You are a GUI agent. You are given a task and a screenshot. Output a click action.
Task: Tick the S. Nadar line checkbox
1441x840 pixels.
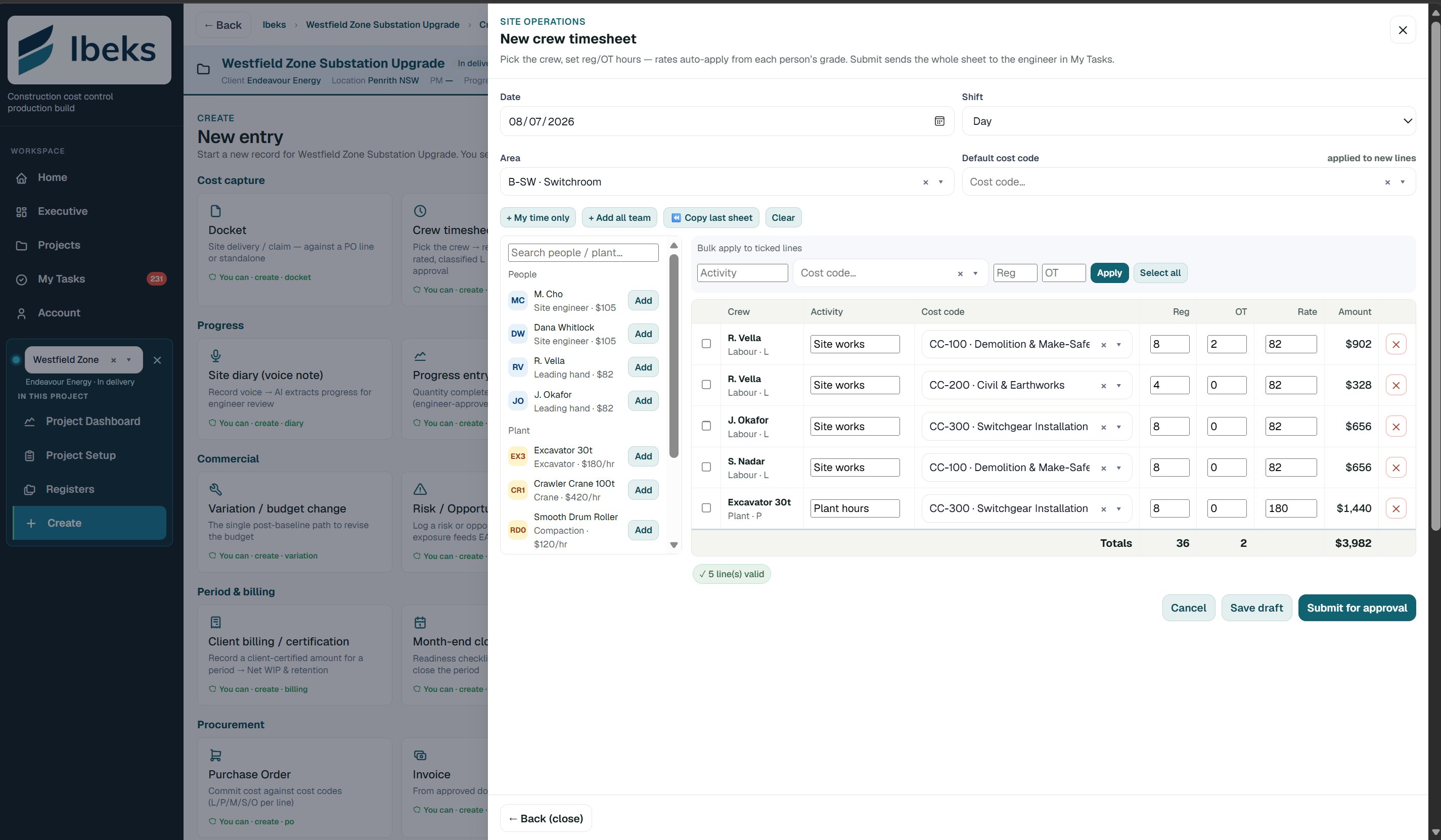point(706,467)
